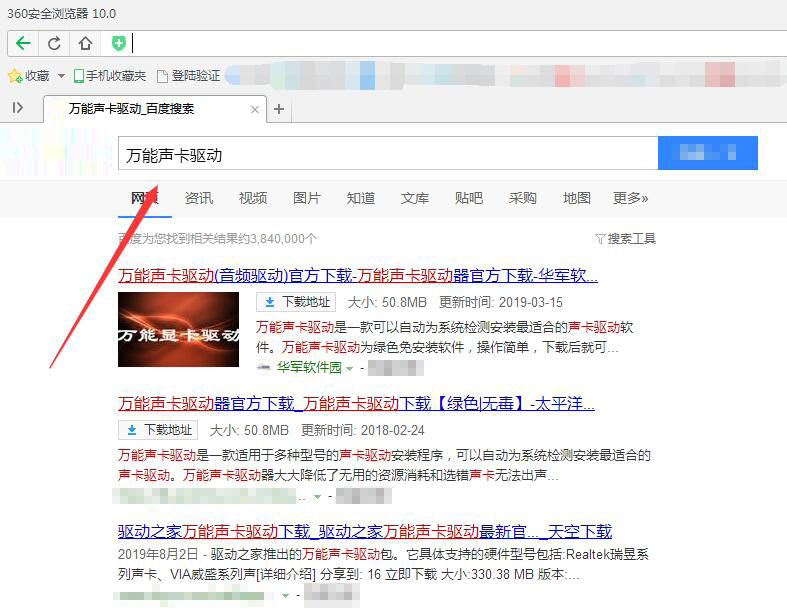Open a new tab with plus button

tap(279, 109)
